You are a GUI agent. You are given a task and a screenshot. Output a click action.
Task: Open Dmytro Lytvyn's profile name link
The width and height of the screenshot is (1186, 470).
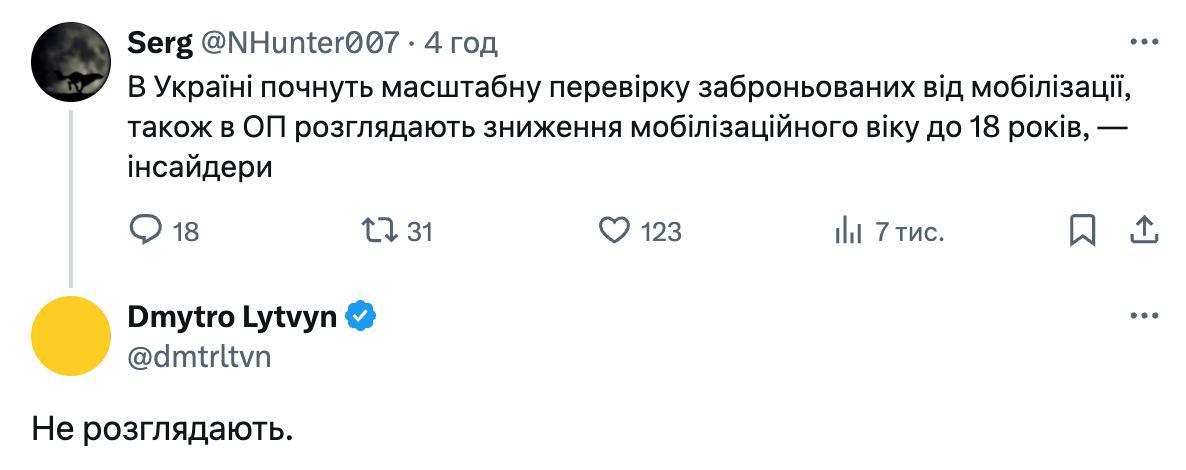click(x=232, y=317)
